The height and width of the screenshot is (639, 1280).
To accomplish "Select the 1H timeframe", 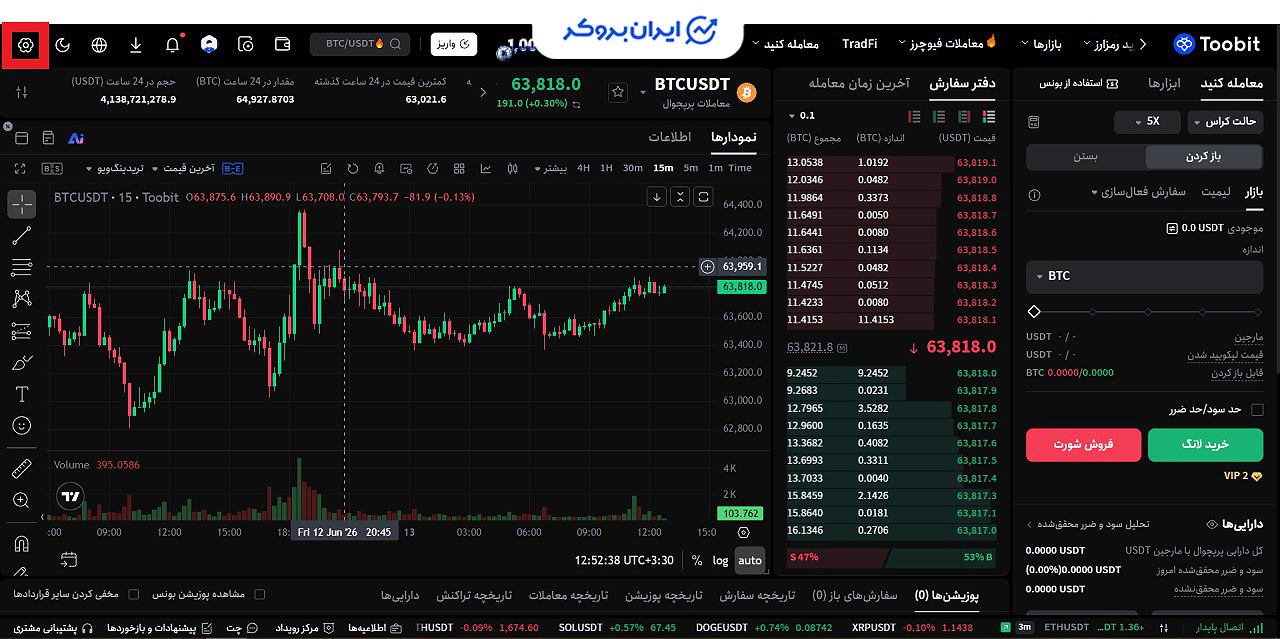I will 606,168.
